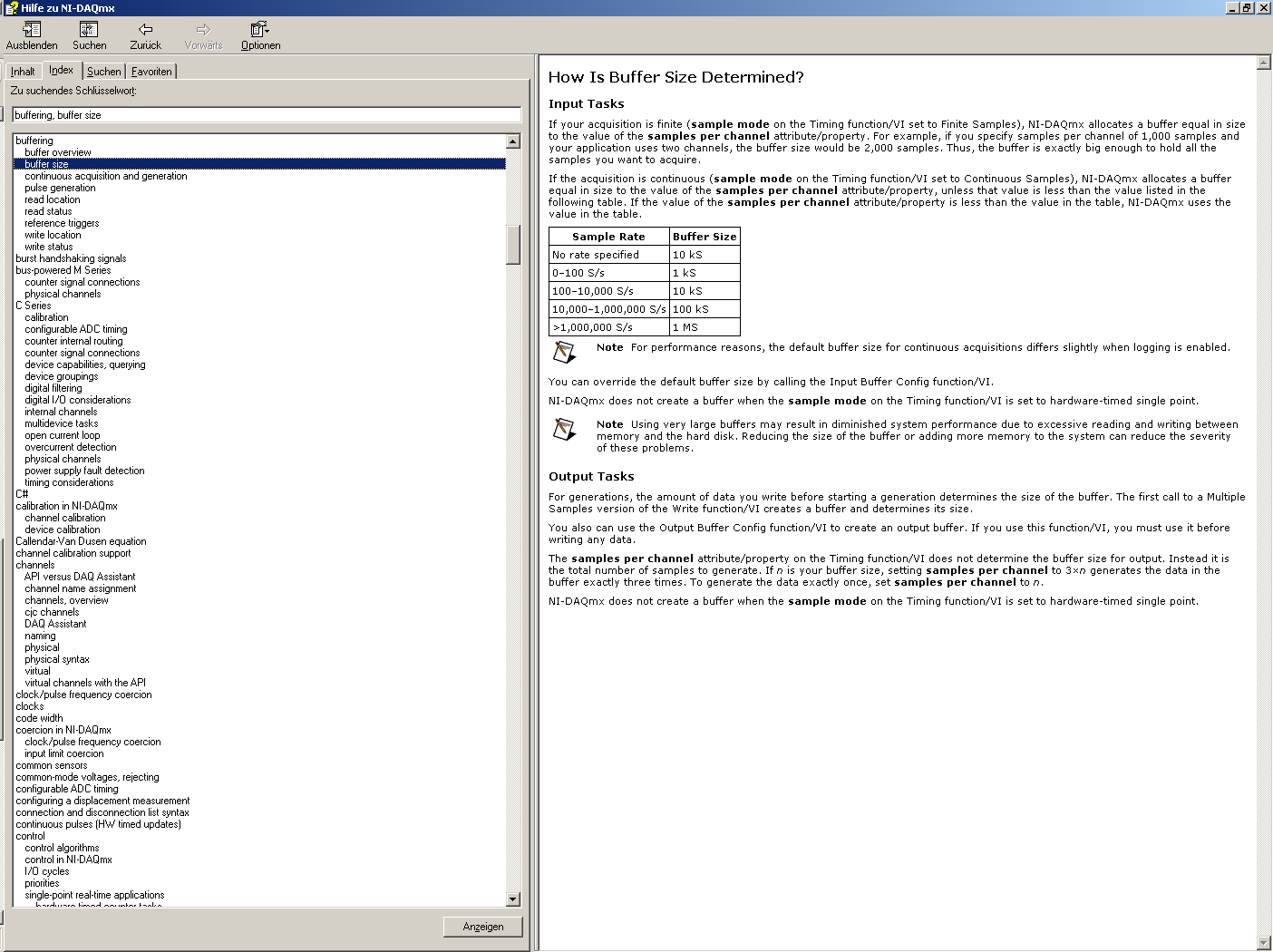Open the Optionen toolbar menu
This screenshot has width=1273, height=952.
(260, 36)
